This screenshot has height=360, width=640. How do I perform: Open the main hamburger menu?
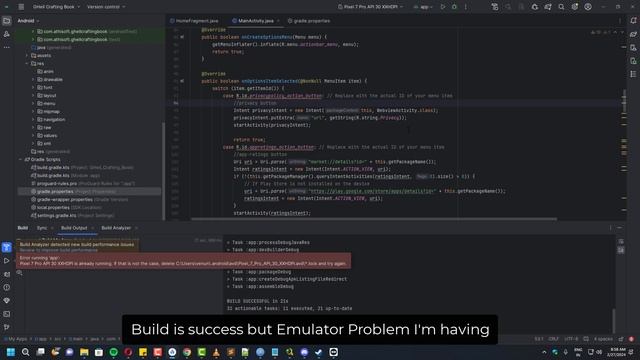pyautogui.click(x=21, y=7)
